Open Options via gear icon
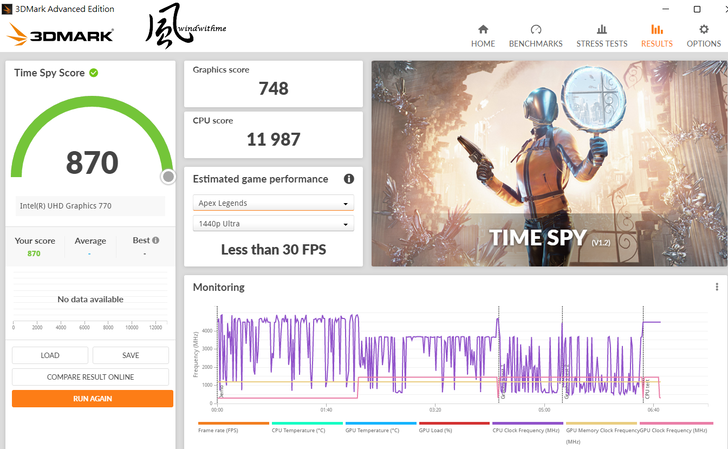Screen dimensions: 728x449 pyautogui.click(x=704, y=29)
